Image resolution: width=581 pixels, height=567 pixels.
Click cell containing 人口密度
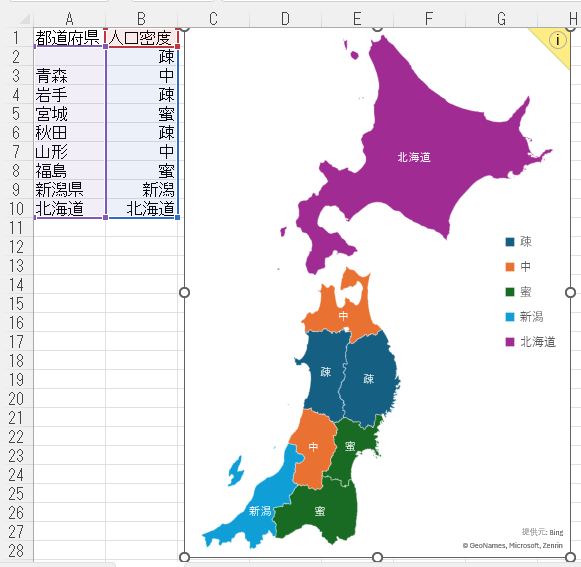[141, 37]
